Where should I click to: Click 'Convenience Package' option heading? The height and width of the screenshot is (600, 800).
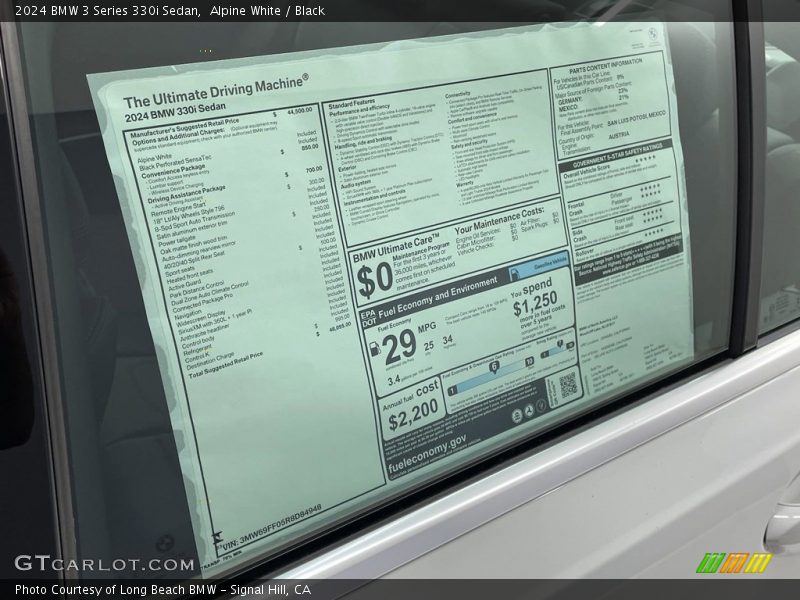[x=173, y=171]
